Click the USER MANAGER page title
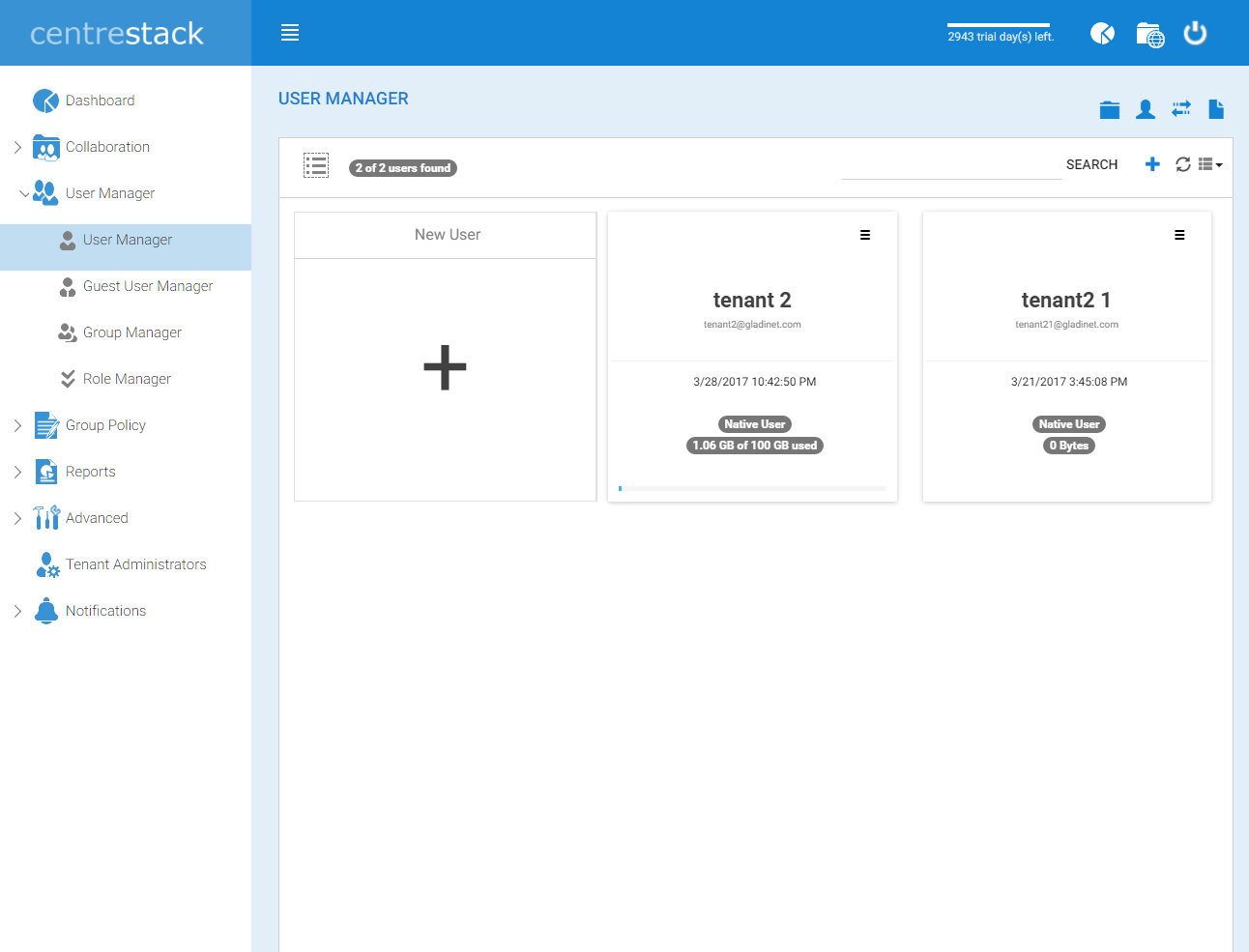Image resolution: width=1249 pixels, height=952 pixels. pos(343,99)
